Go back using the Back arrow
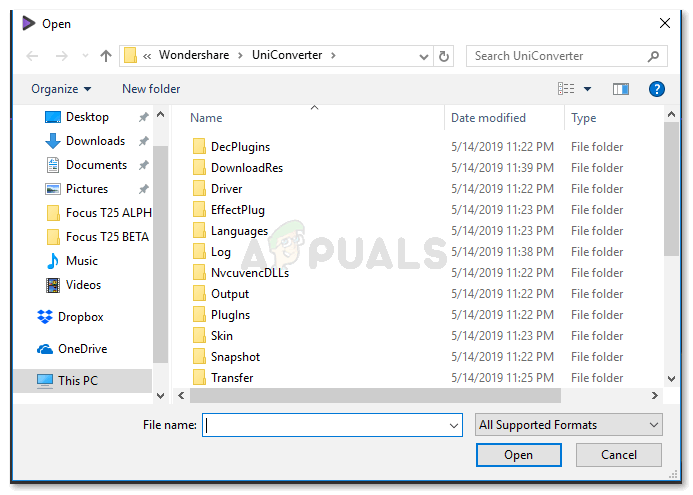The height and width of the screenshot is (495, 693). point(32,56)
